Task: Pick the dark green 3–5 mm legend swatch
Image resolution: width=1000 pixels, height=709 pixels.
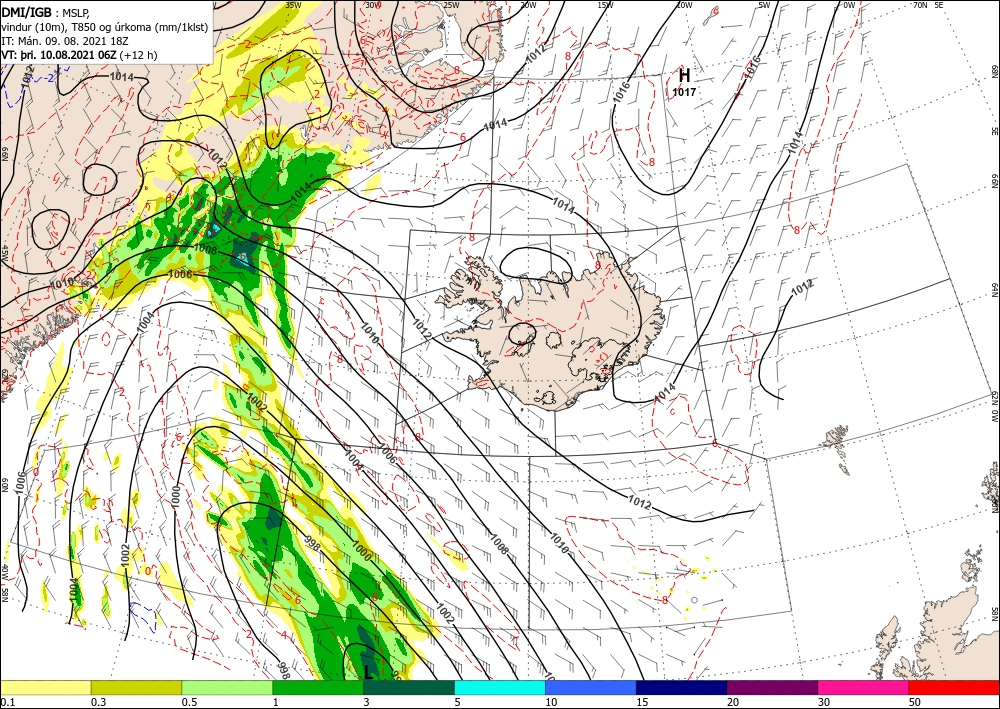Action: coord(409,687)
